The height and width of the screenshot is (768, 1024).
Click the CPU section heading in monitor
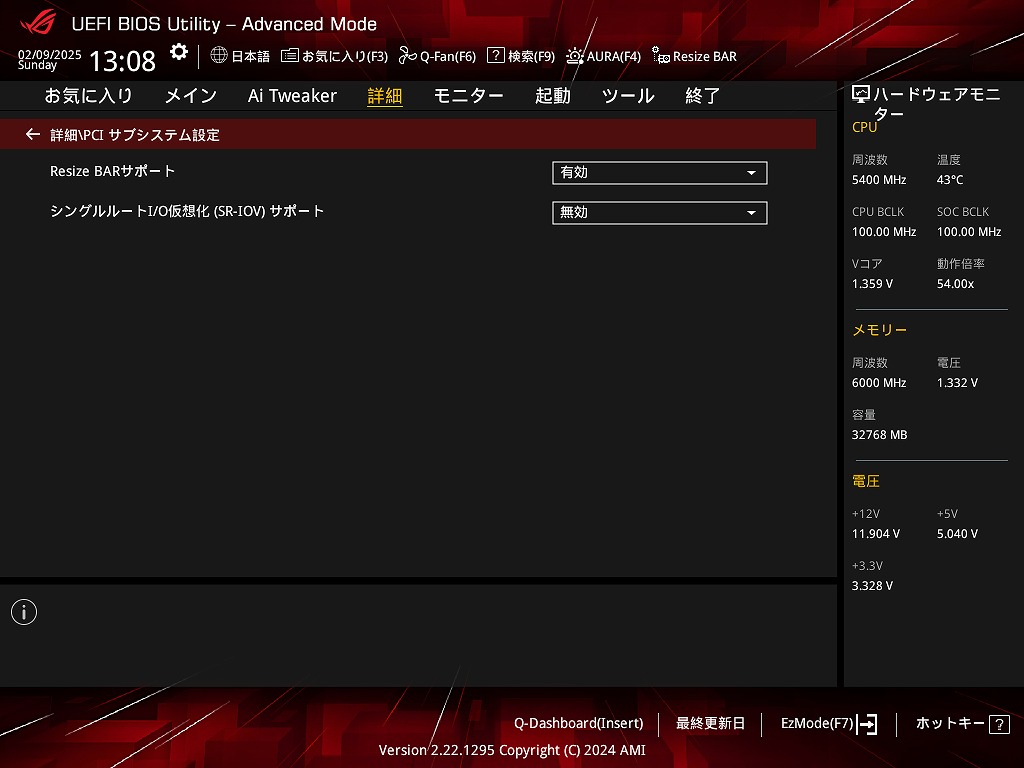(x=864, y=127)
